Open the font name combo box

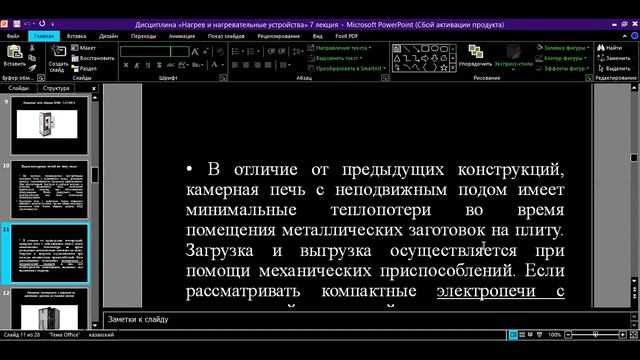coord(145,51)
